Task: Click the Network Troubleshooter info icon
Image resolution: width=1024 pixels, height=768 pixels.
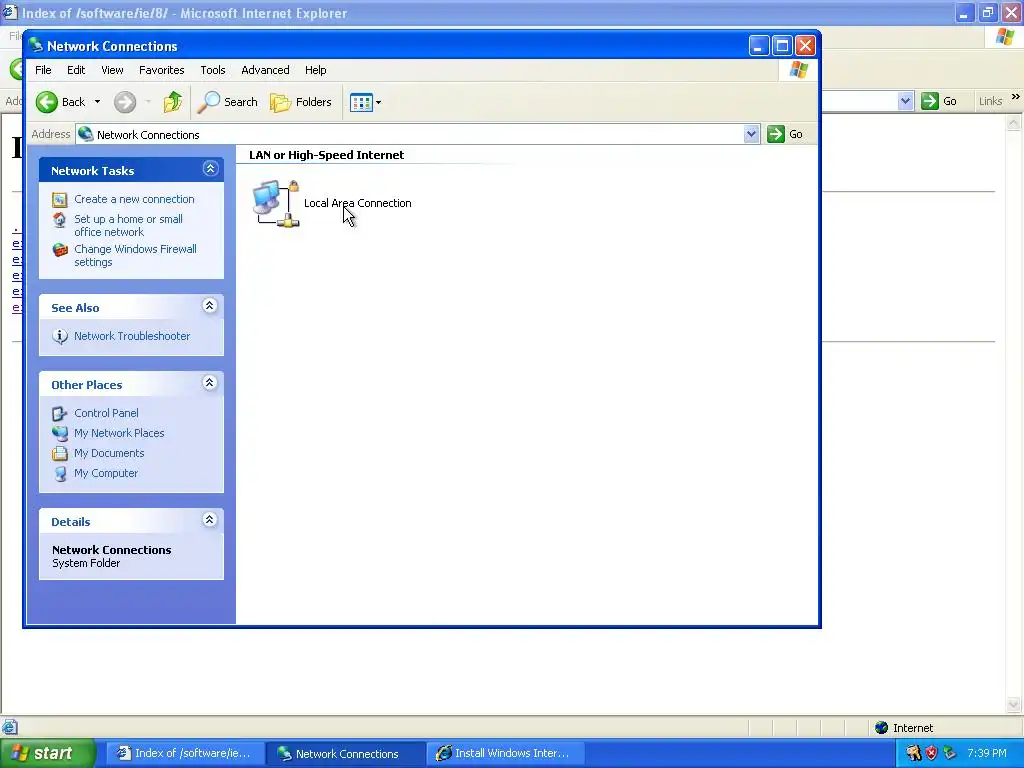Action: coord(60,336)
